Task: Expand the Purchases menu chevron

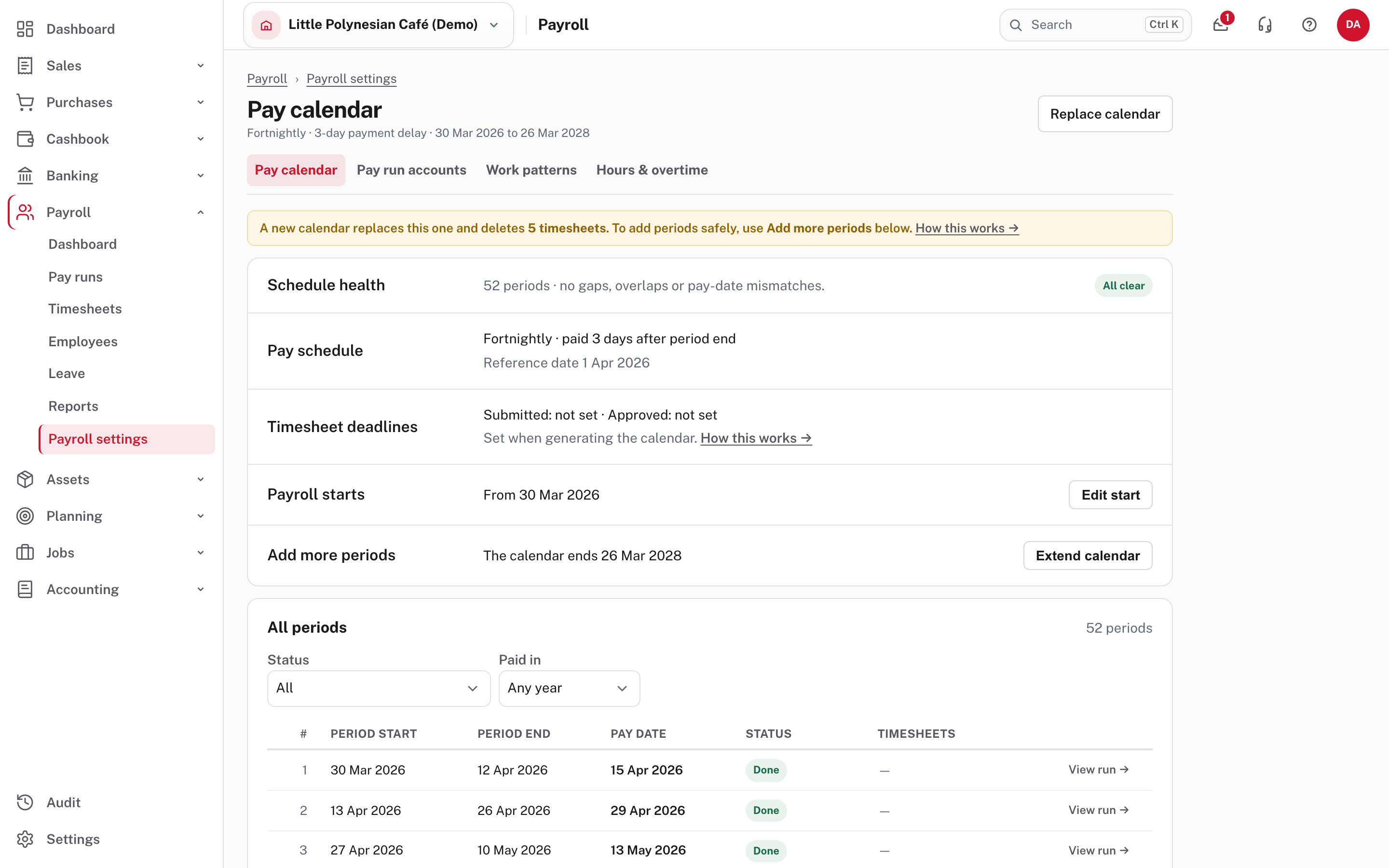Action: click(201, 102)
